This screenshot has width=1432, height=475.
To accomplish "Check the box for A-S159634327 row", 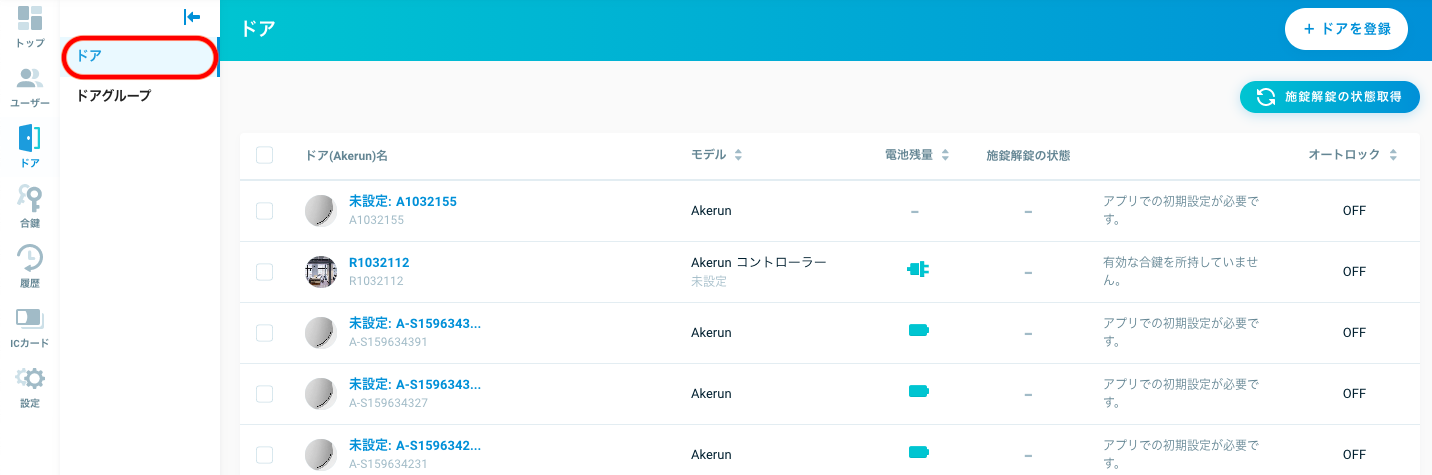I will point(264,394).
